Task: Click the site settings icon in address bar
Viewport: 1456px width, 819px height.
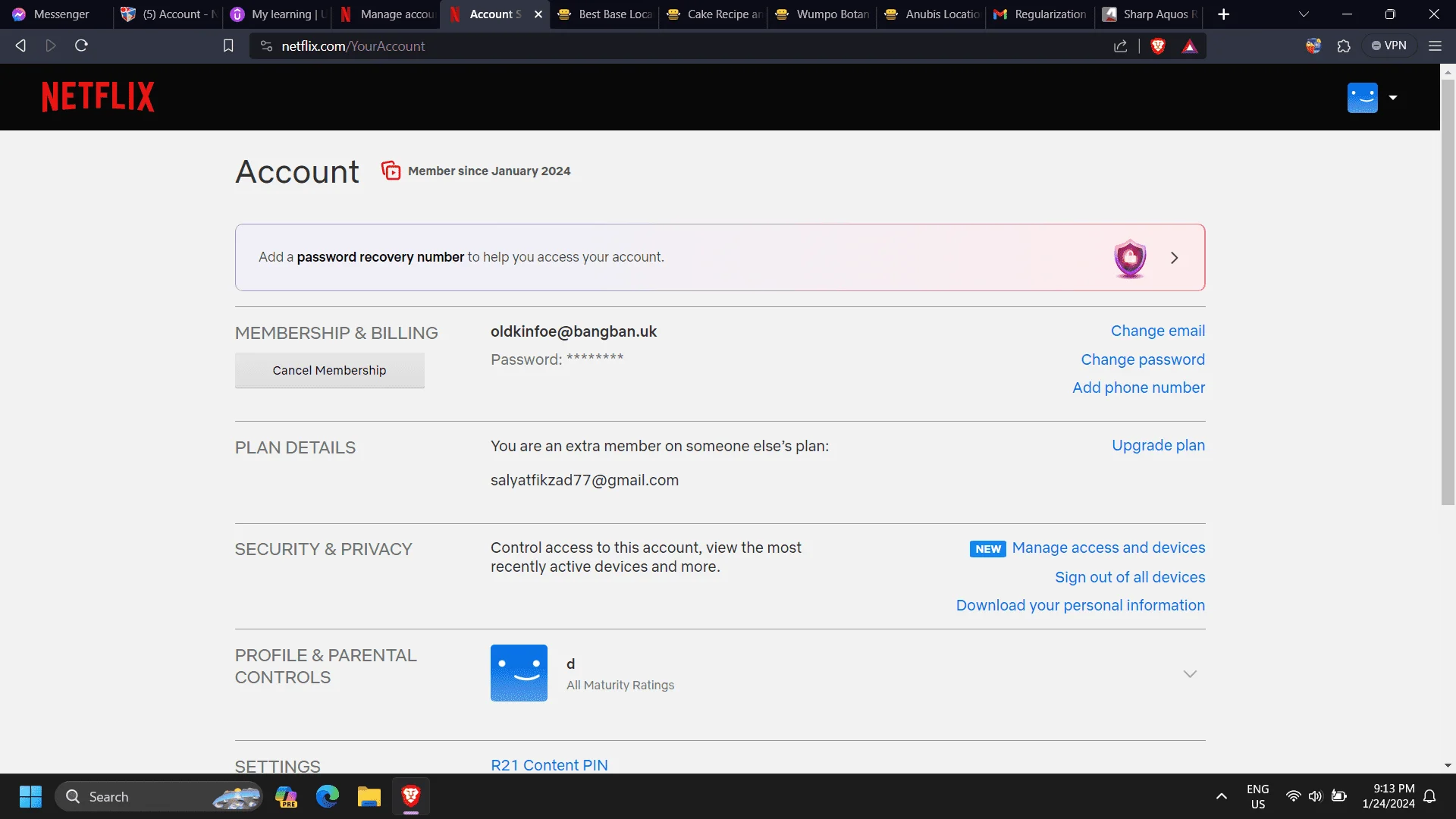Action: point(266,46)
